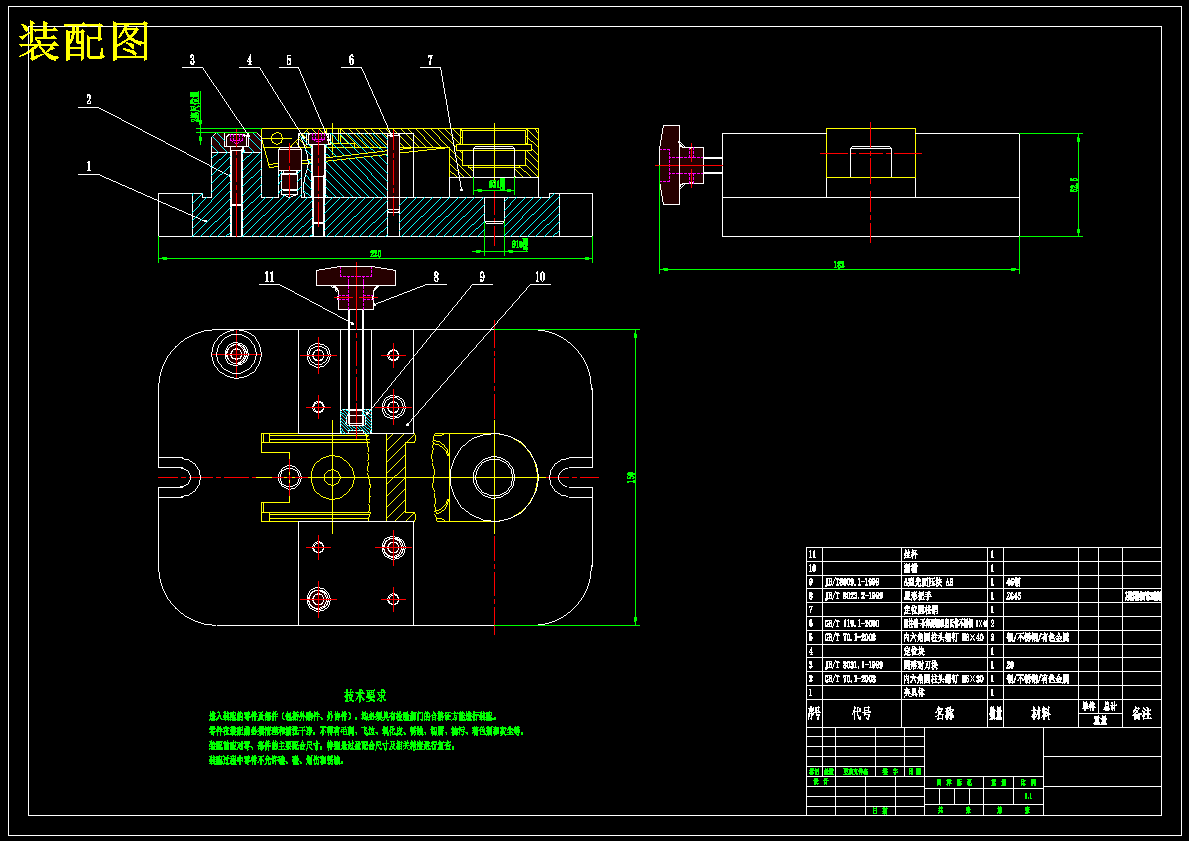Click the first line of technical requirements text
This screenshot has height=841, width=1189.
pyautogui.click(x=353, y=716)
